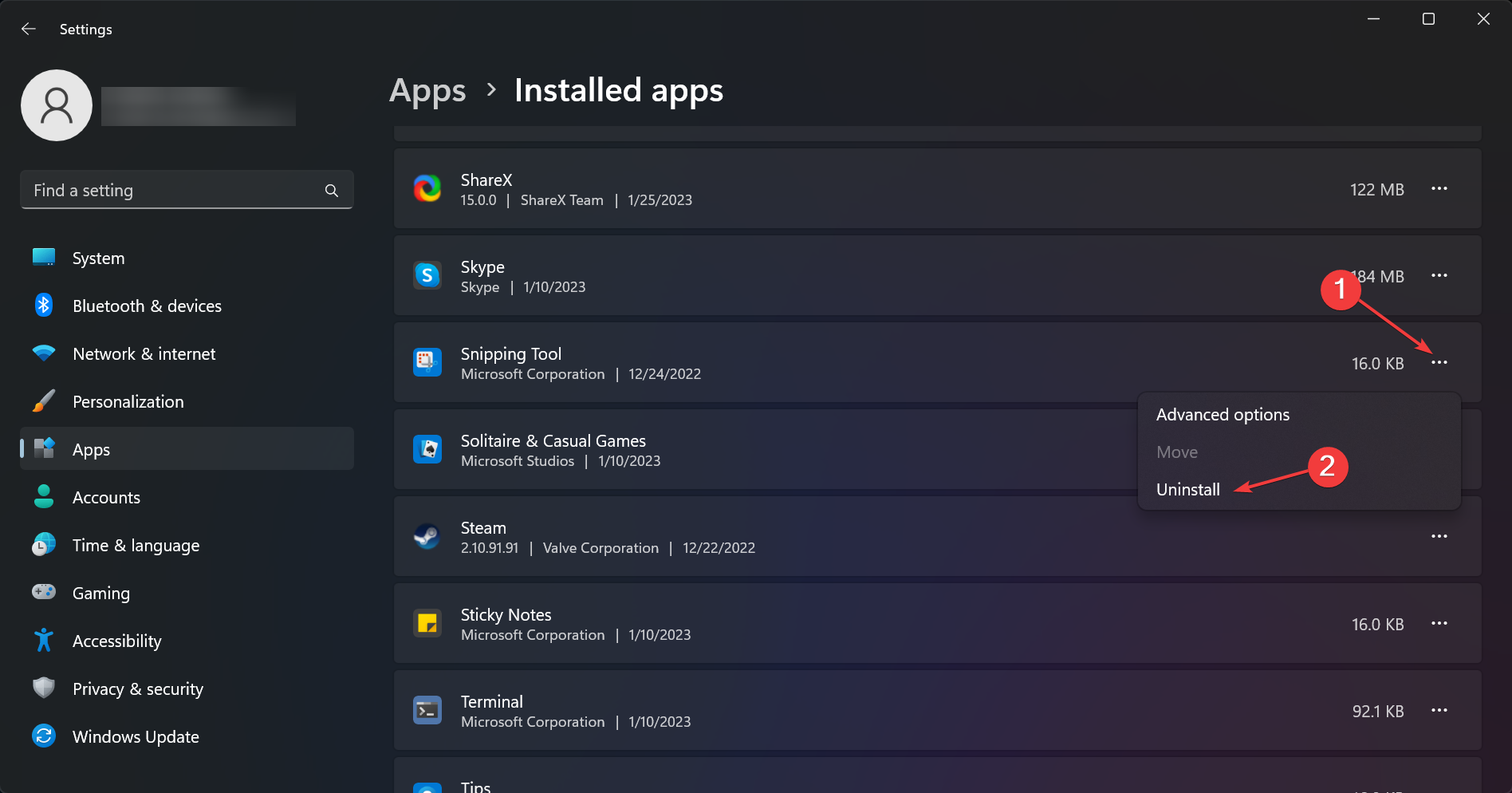1512x793 pixels.
Task: Open the three-dot menu for Steam
Action: tap(1439, 536)
